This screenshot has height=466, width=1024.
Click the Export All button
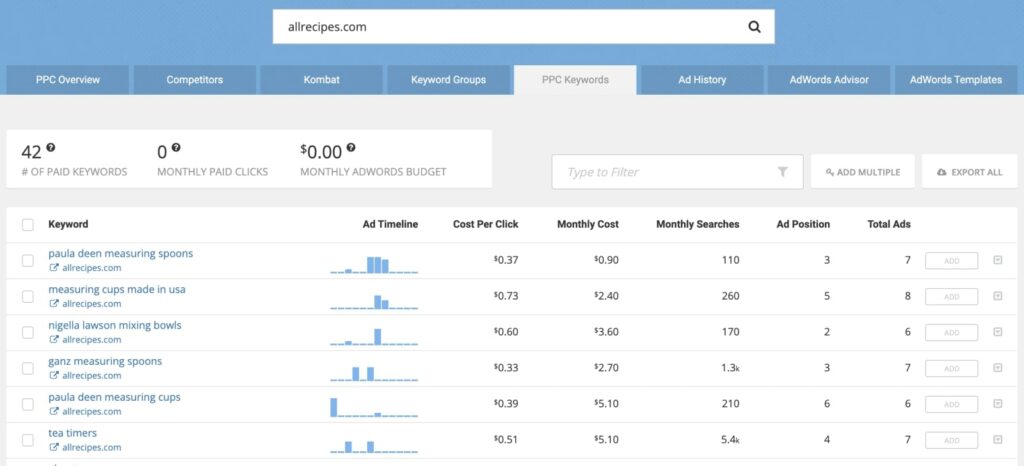point(970,172)
